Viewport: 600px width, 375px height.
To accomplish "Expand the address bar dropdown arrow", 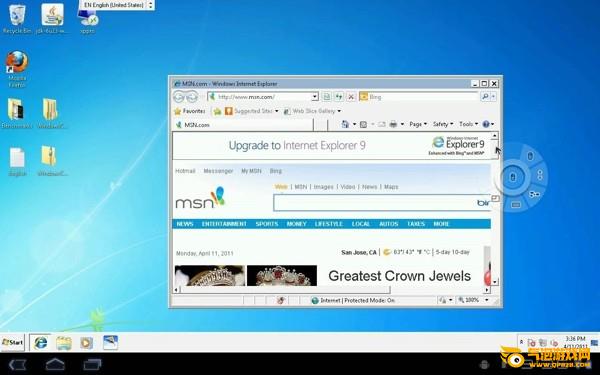I will (315, 97).
